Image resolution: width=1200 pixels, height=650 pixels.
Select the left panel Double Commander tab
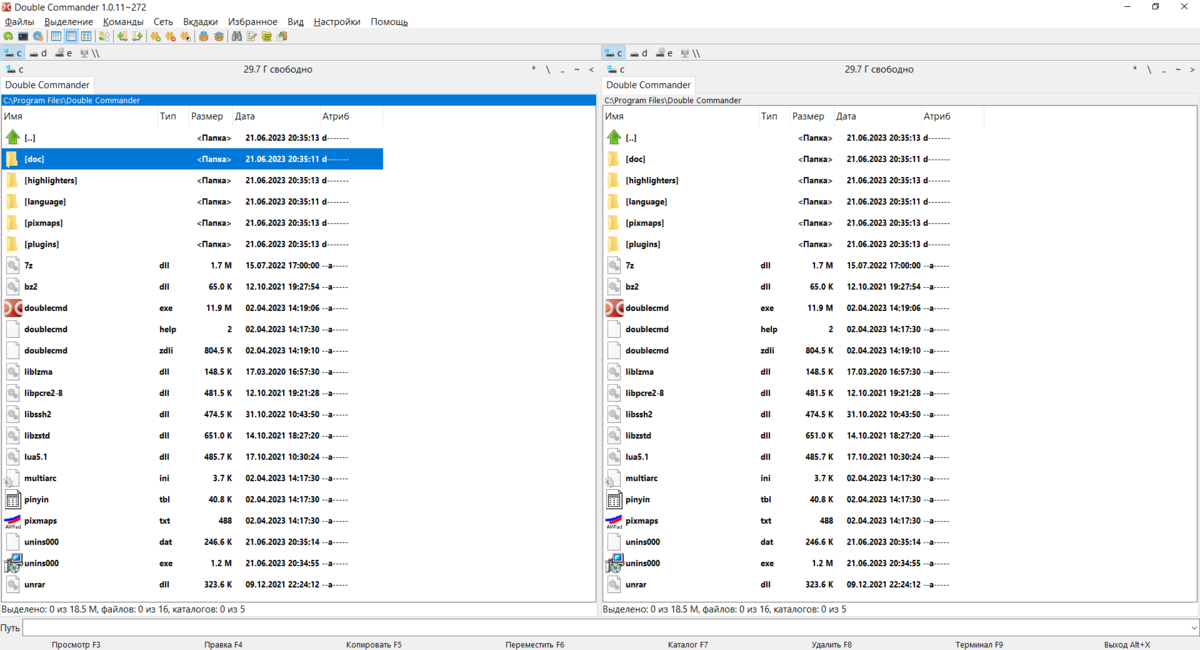point(47,85)
